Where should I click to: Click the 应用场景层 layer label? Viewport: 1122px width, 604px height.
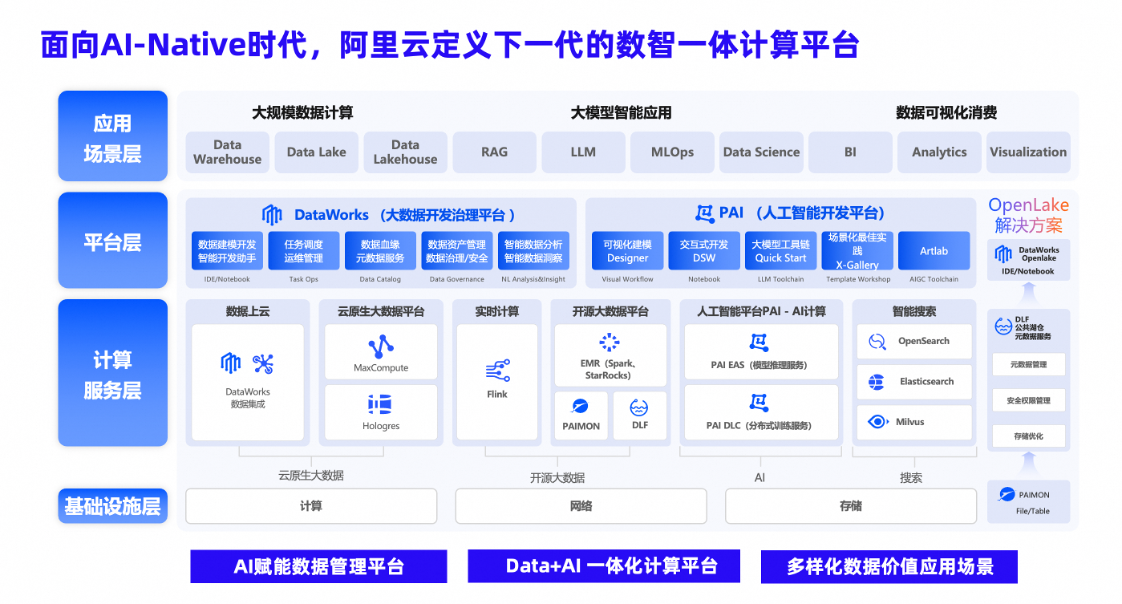click(113, 136)
